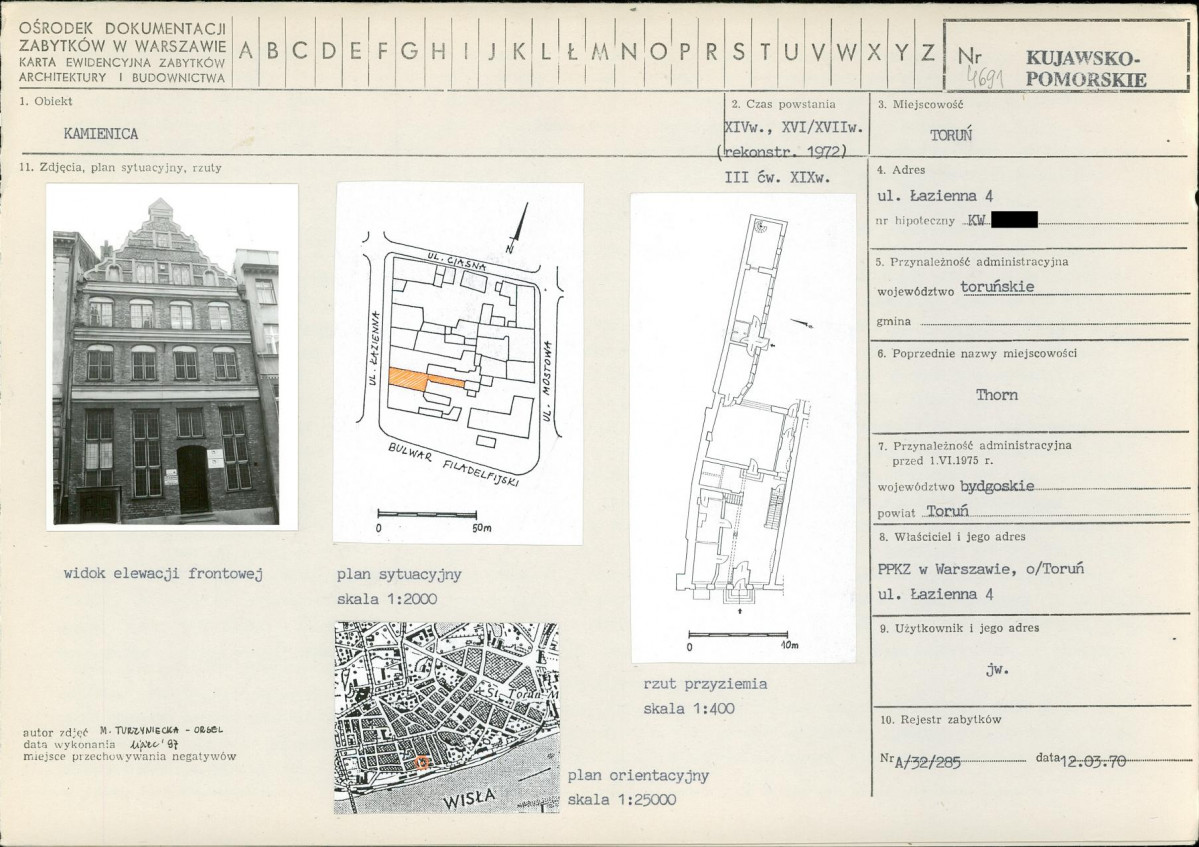This screenshot has width=1199, height=847.
Task: Click the 0–50m scale bar under the site plan
Action: (x=428, y=514)
